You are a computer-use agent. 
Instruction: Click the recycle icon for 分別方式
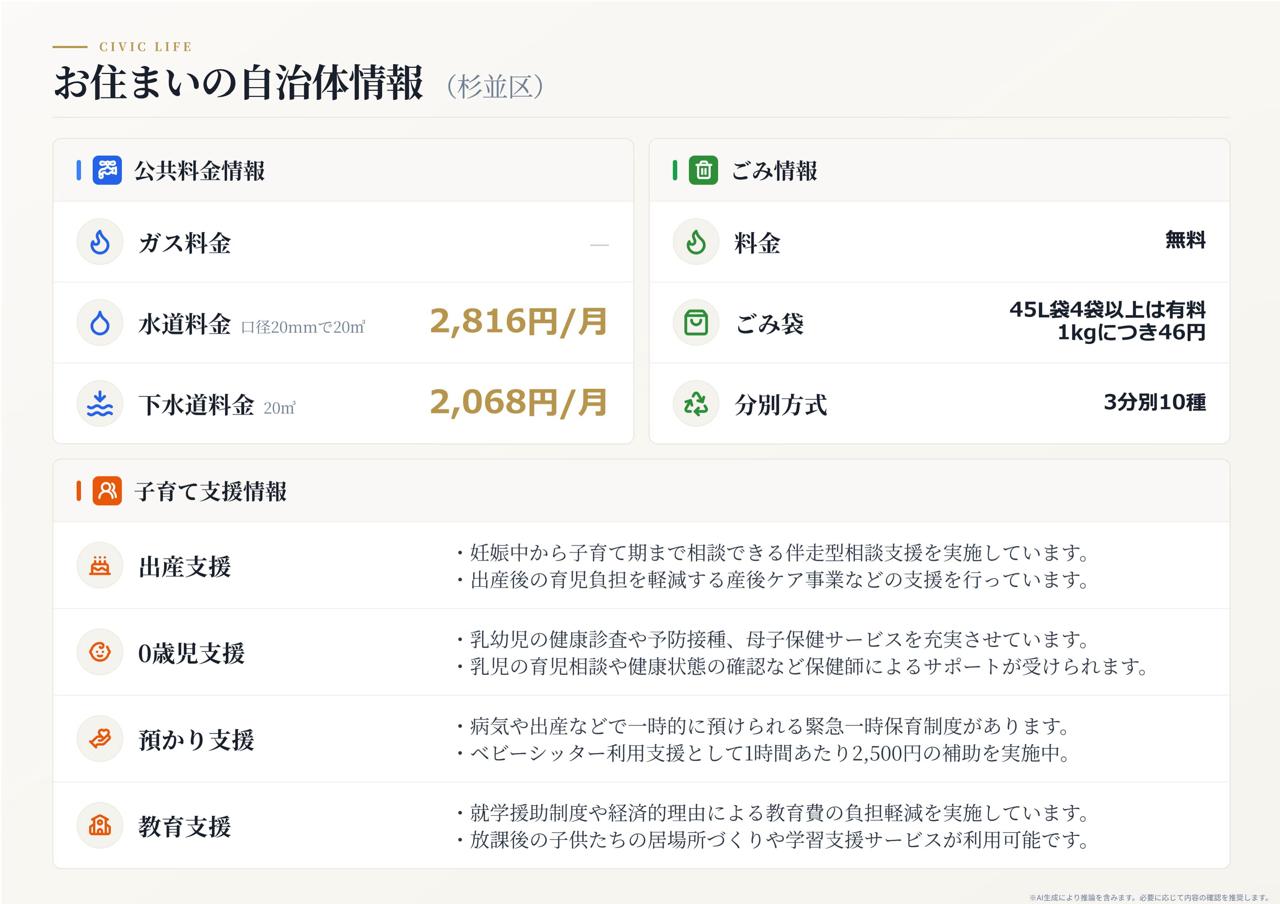pyautogui.click(x=696, y=404)
